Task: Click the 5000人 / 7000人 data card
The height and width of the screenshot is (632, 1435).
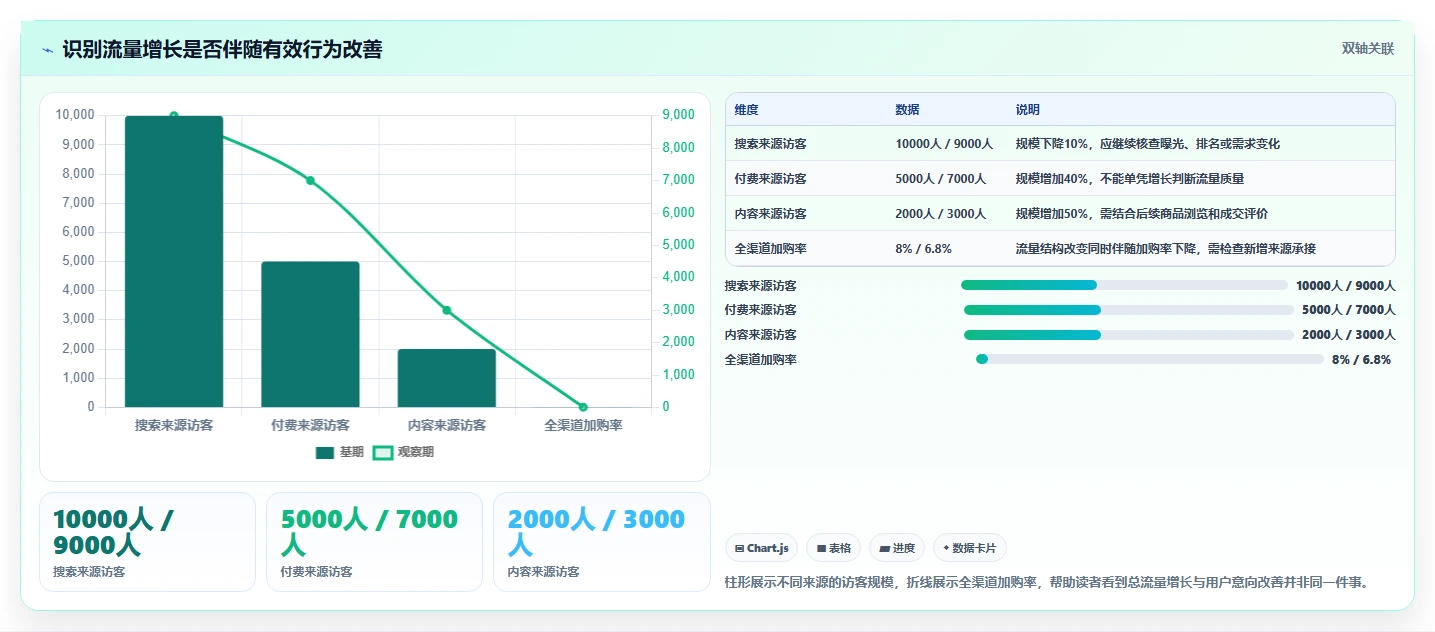Action: [x=374, y=542]
